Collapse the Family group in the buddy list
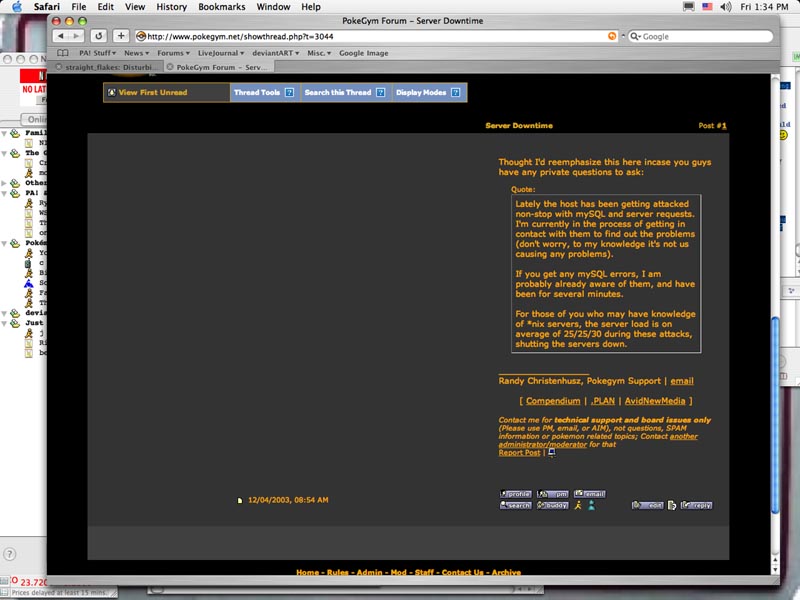The width and height of the screenshot is (800, 600). point(5,132)
